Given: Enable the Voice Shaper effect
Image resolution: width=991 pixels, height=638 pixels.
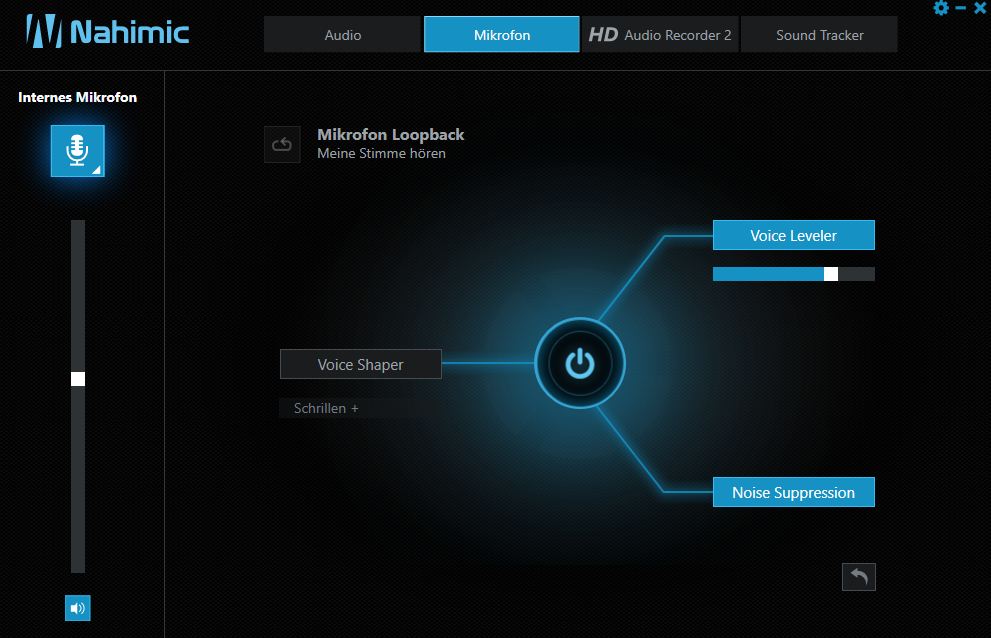Looking at the screenshot, I should (361, 364).
